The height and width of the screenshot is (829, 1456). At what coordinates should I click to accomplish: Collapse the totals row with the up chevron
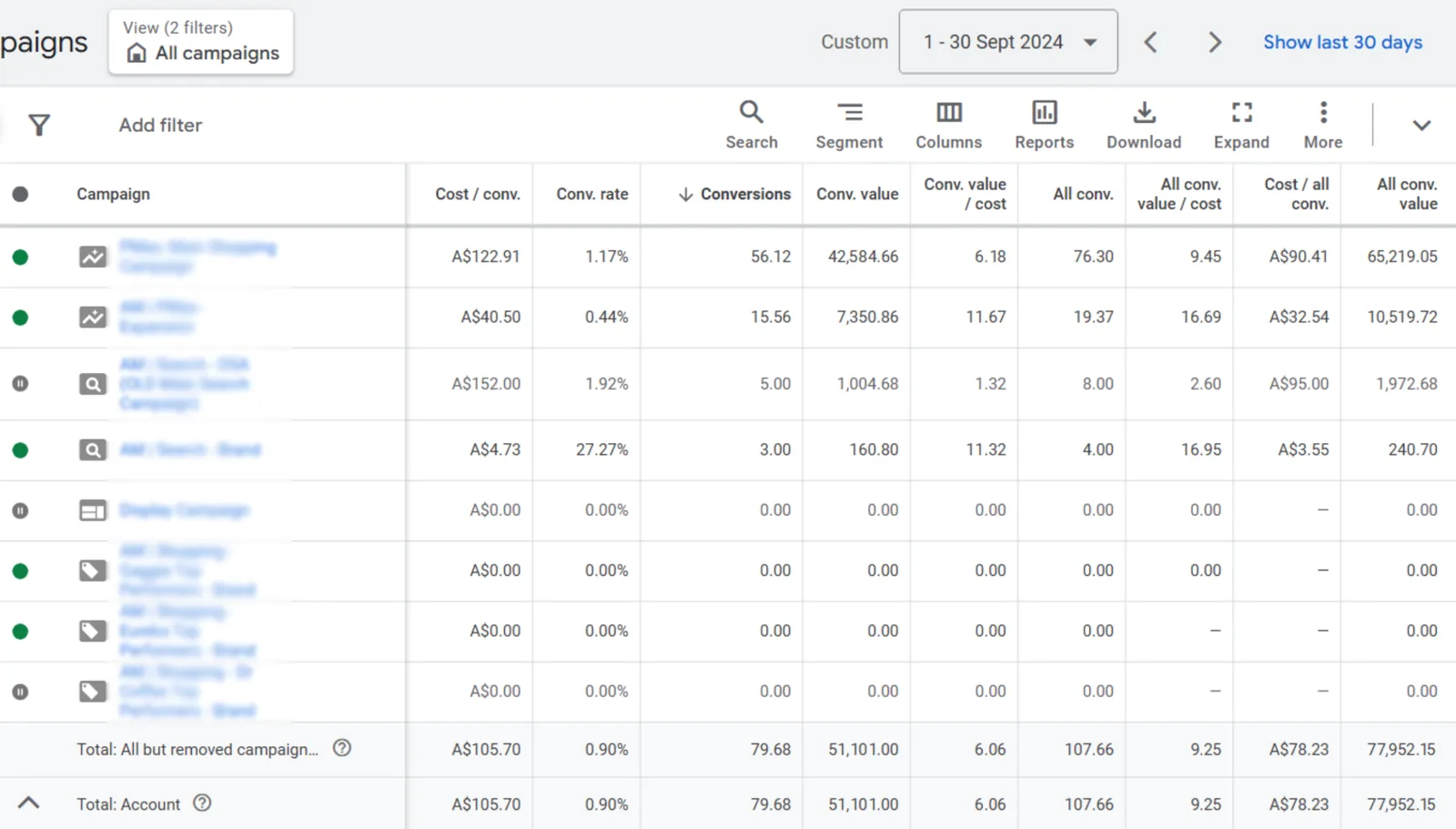pos(28,803)
